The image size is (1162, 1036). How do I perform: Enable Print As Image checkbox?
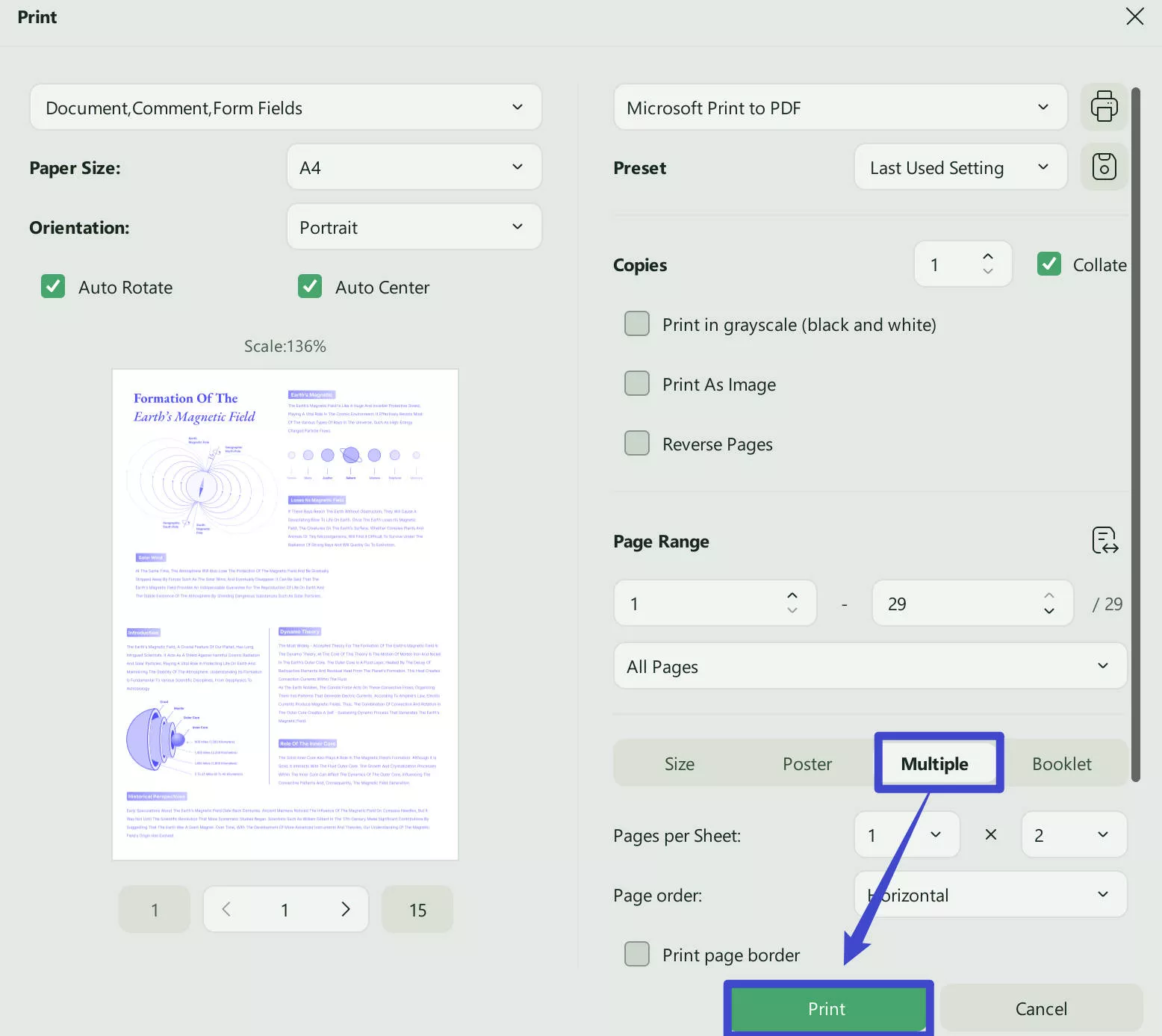(x=637, y=383)
